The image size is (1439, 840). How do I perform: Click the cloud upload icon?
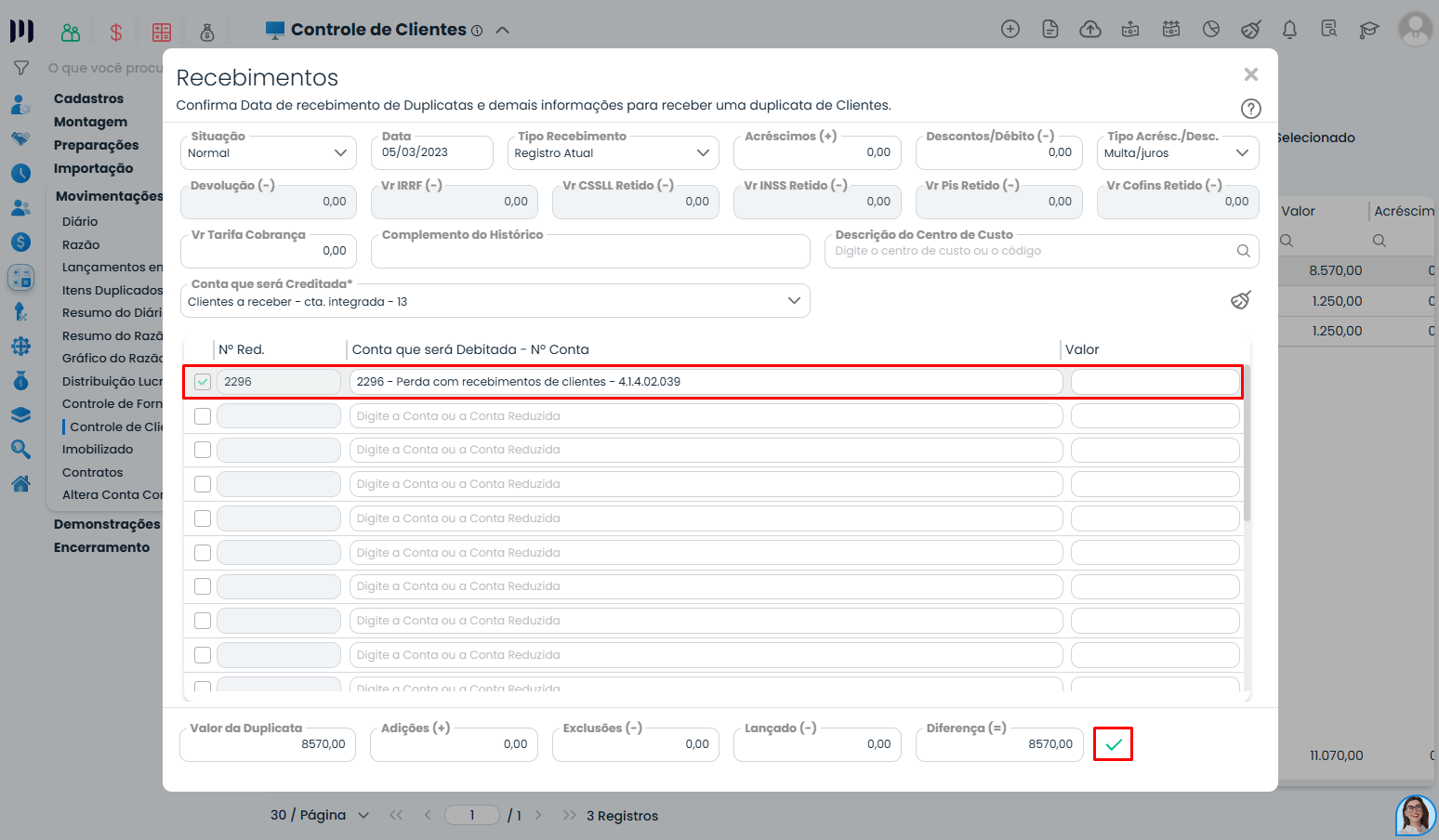coord(1089,30)
